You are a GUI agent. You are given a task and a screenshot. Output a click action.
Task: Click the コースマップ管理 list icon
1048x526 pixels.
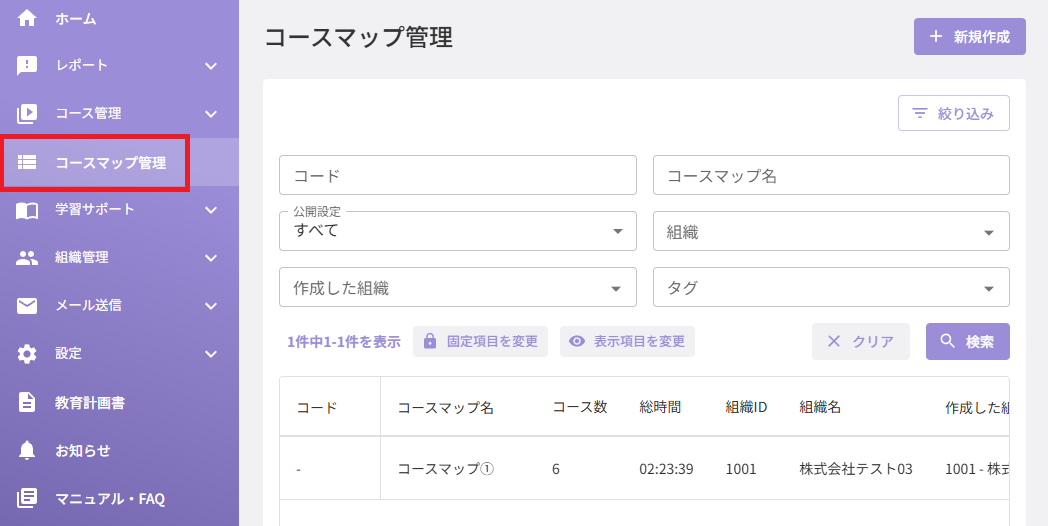(27, 162)
